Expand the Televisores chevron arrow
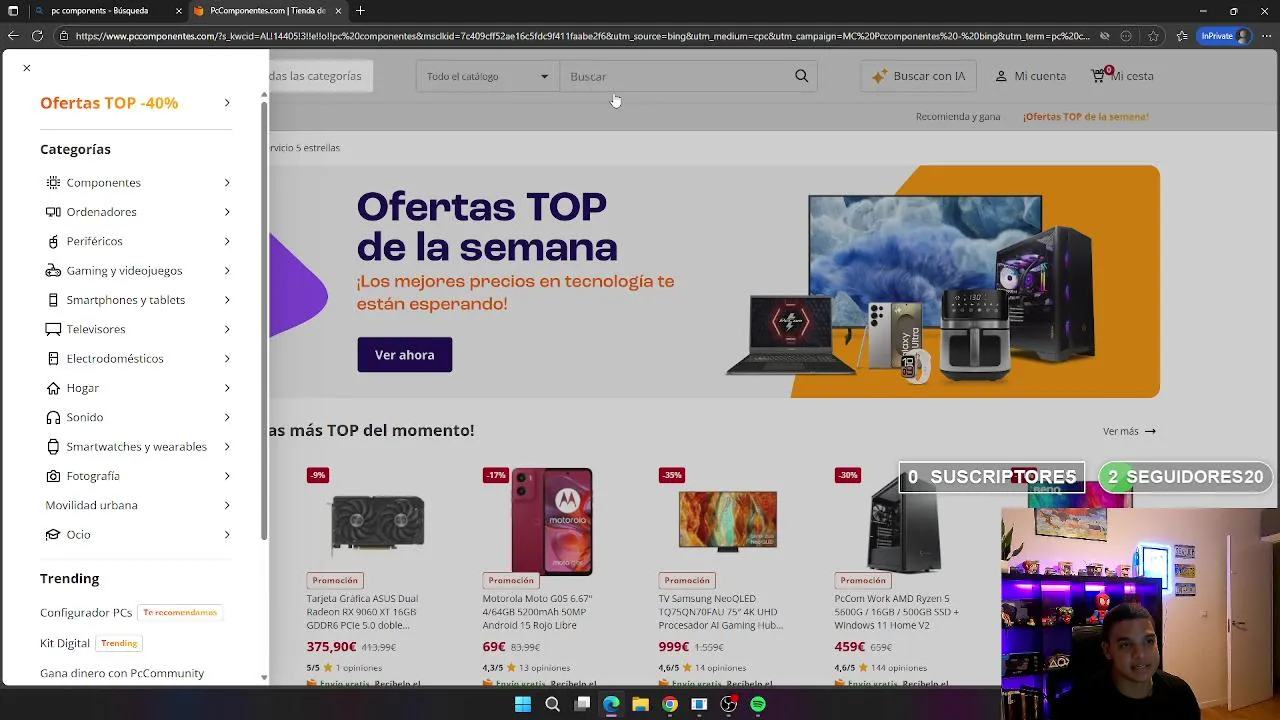Image resolution: width=1280 pixels, height=720 pixels. (x=227, y=329)
